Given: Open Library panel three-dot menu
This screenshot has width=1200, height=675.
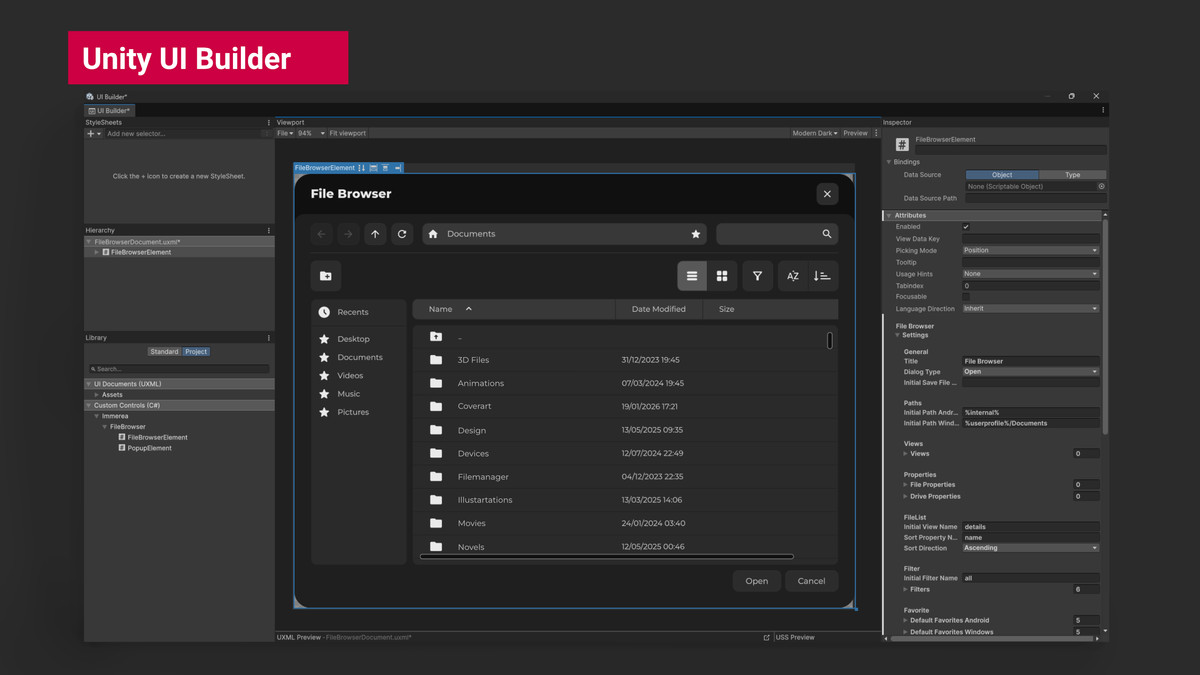Looking at the screenshot, I should pyautogui.click(x=269, y=338).
